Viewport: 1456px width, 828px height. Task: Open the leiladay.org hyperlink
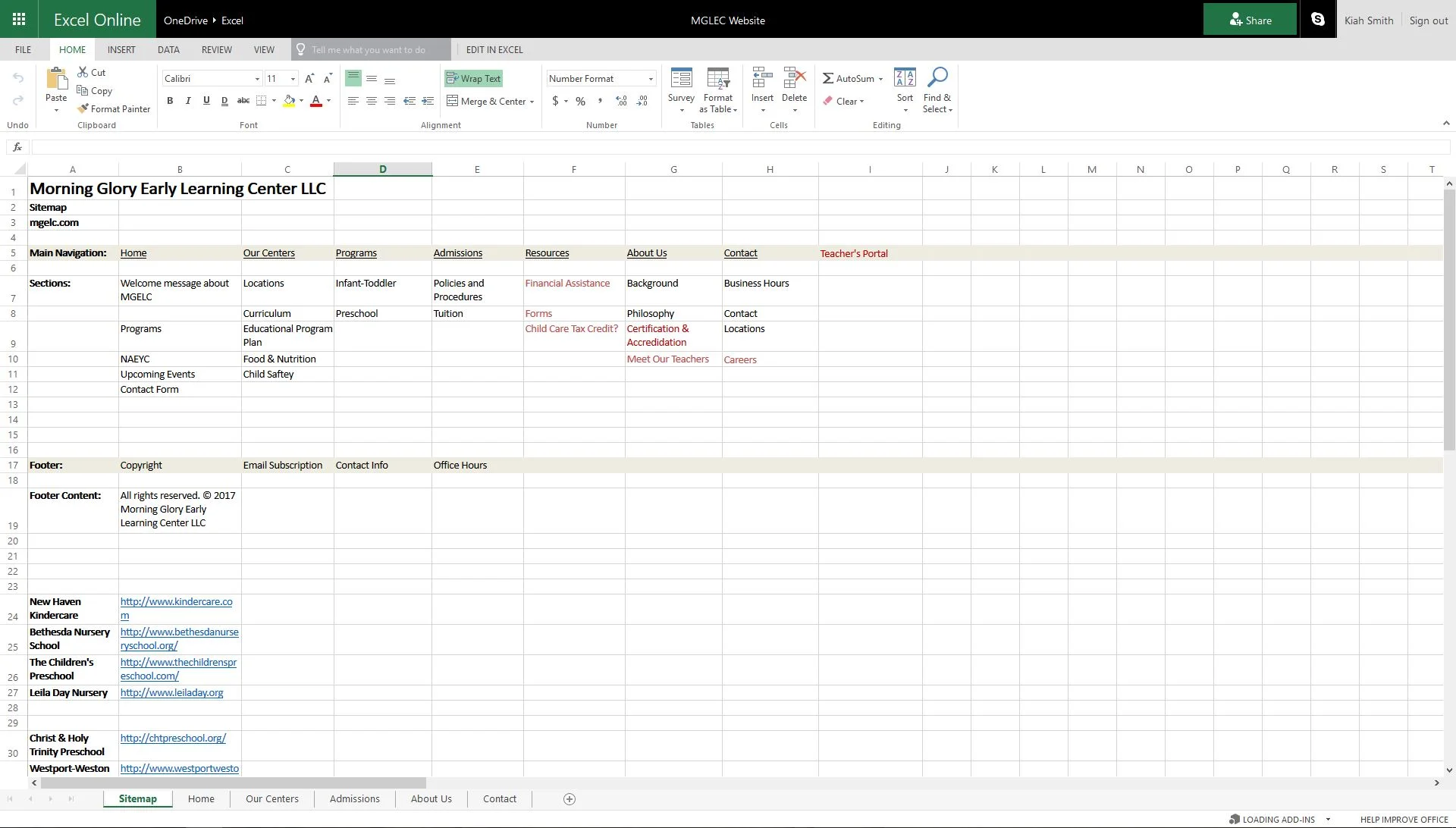pyautogui.click(x=172, y=692)
